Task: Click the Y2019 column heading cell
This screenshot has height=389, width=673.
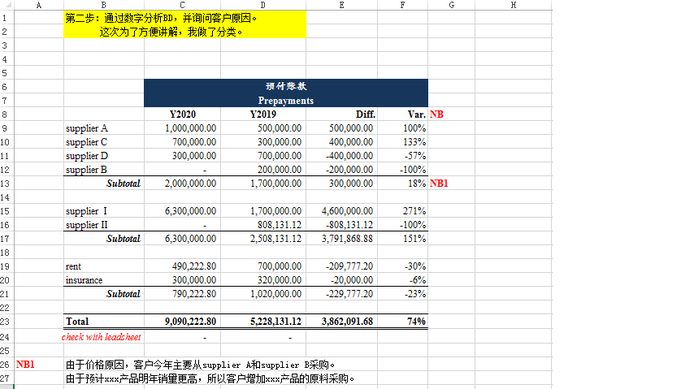Action: [x=263, y=114]
